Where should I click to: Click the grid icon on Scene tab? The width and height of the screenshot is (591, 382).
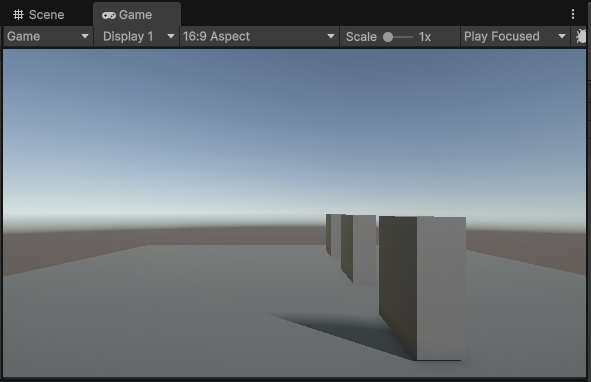pyautogui.click(x=18, y=15)
